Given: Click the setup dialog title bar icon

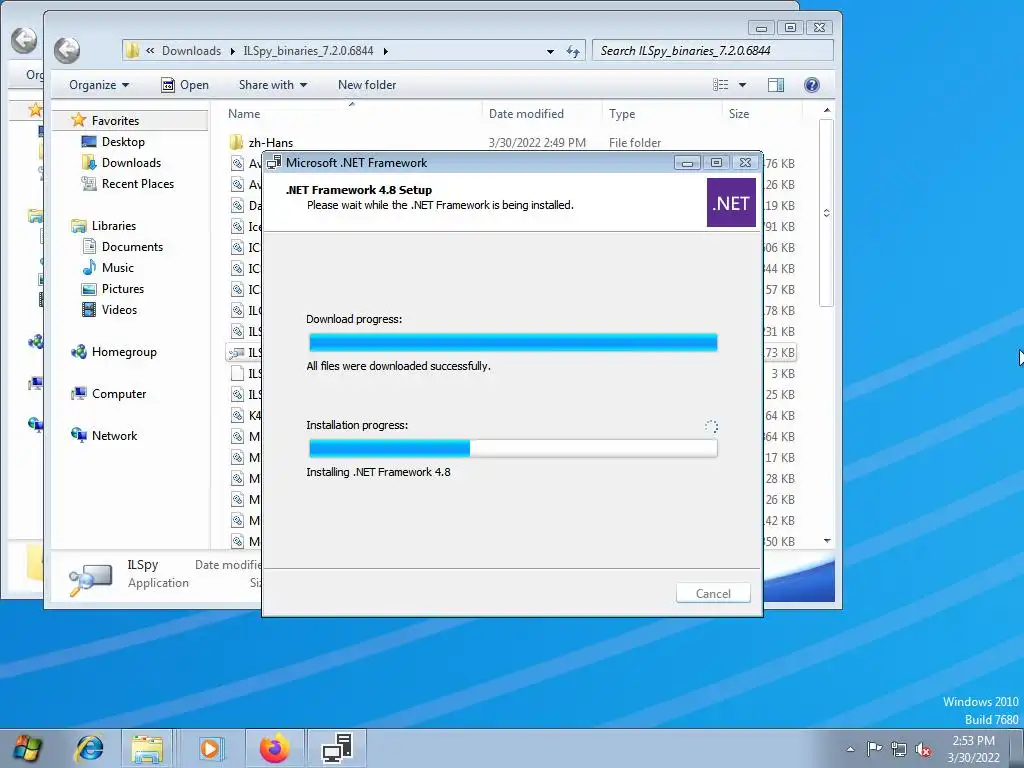Looking at the screenshot, I should (x=274, y=163).
